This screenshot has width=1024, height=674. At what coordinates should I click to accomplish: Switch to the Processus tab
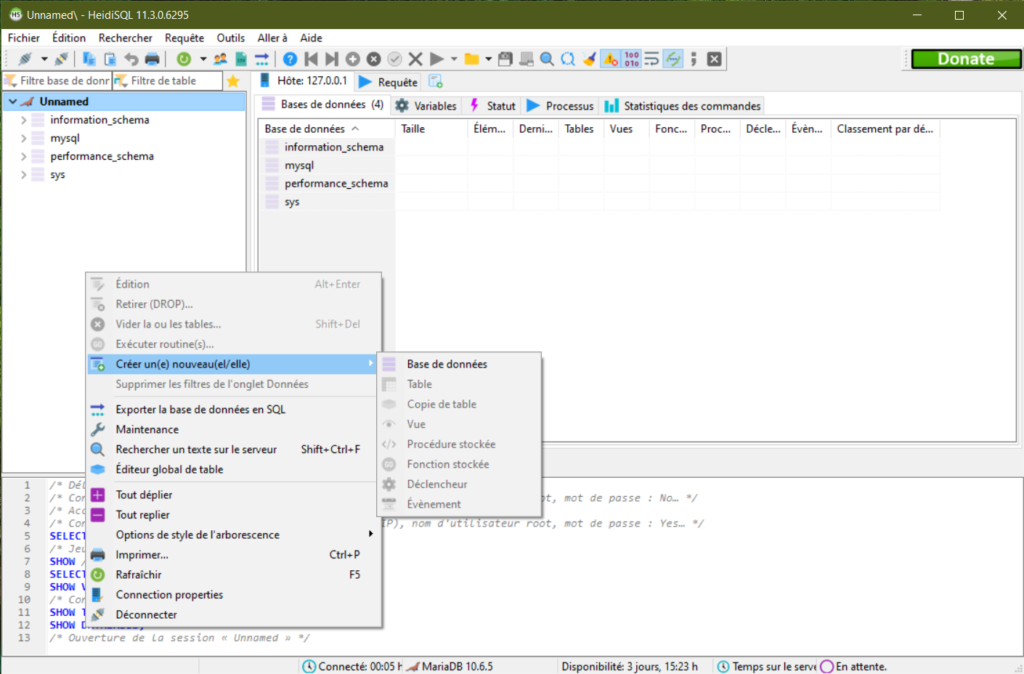pos(560,106)
